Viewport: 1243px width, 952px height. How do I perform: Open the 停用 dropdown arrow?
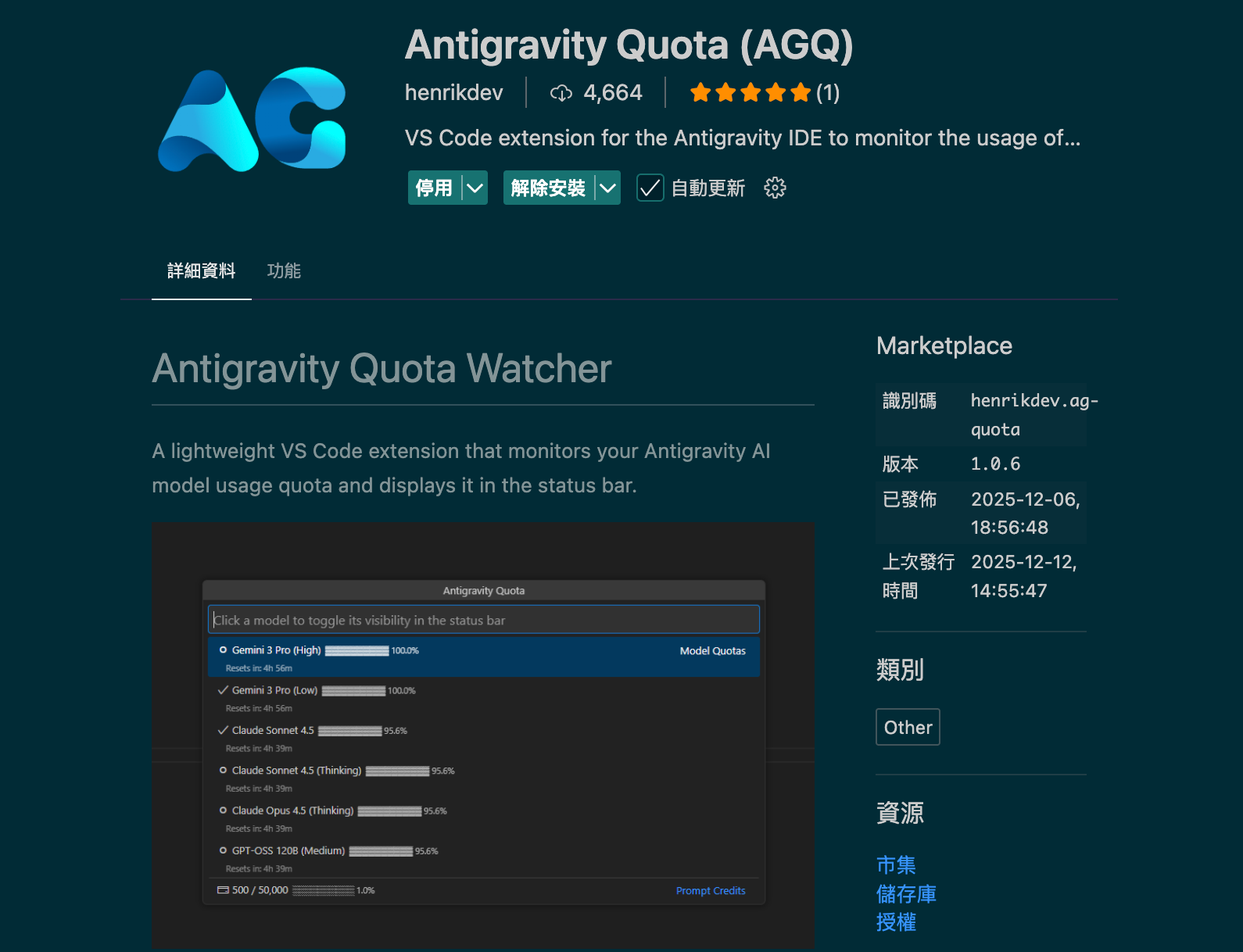(475, 188)
